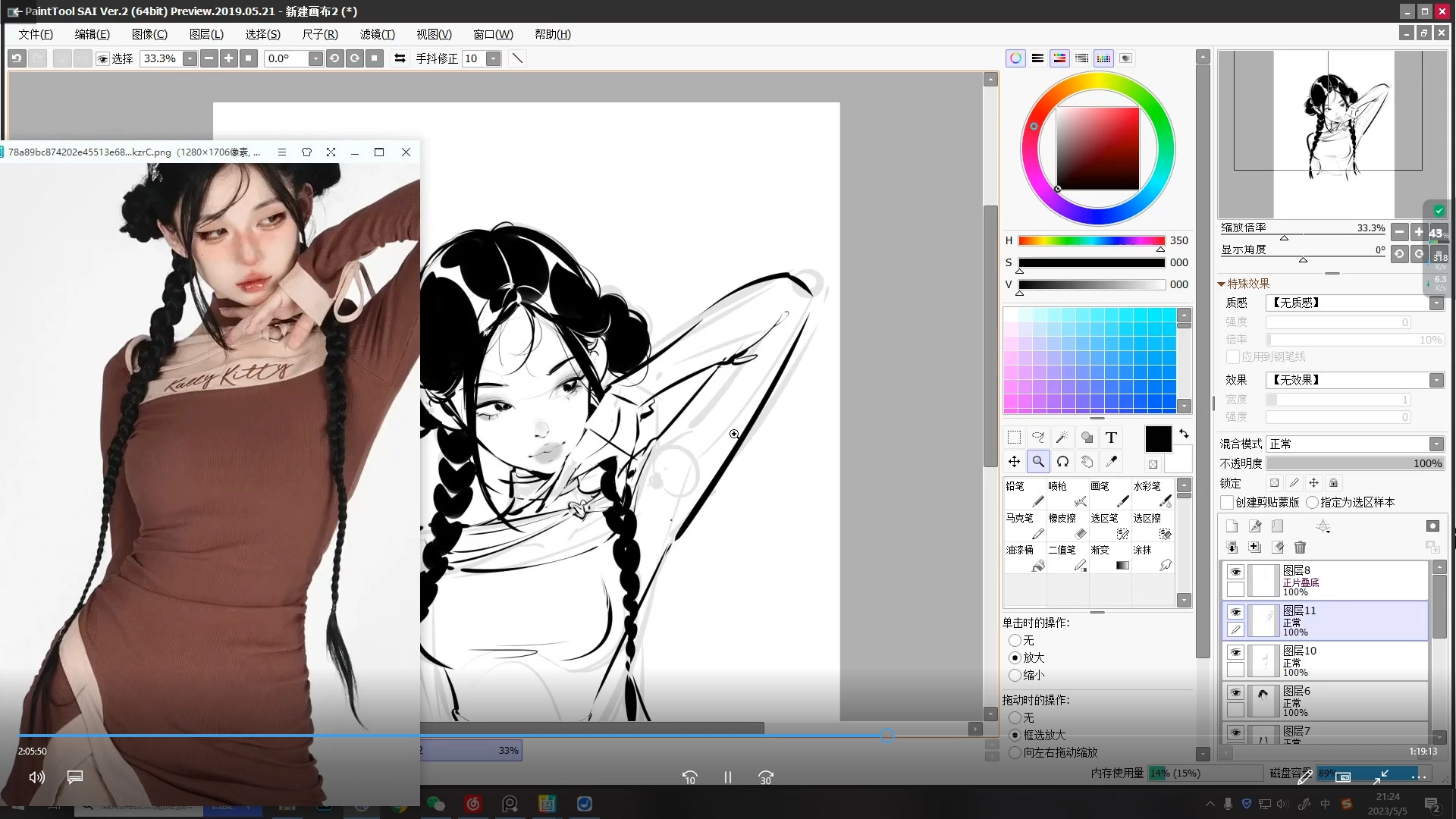Pick the Eyedropper tool
Screen dimensions: 1456x819
click(x=1111, y=462)
